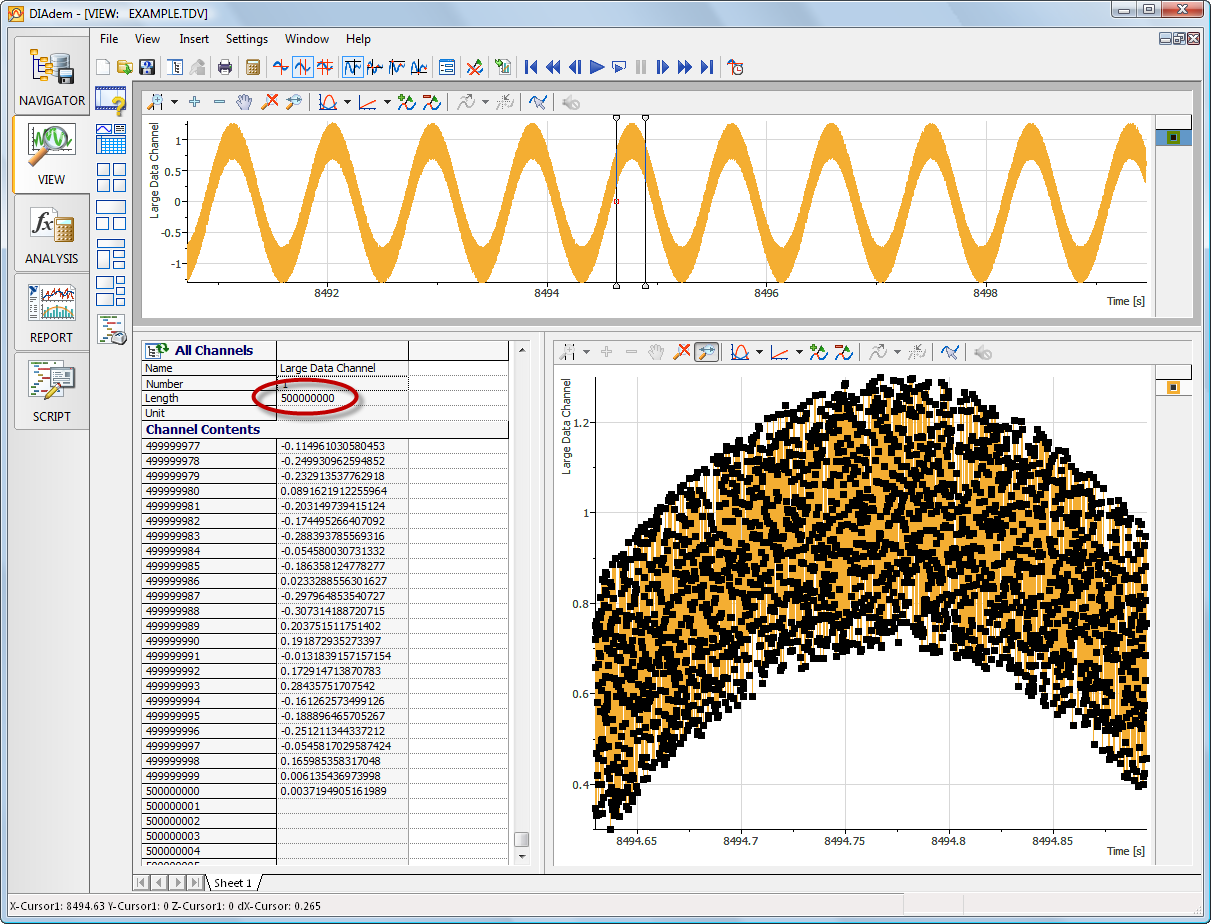The image size is (1211, 924).
Task: Select the Sheet 1 tab
Action: click(x=232, y=883)
